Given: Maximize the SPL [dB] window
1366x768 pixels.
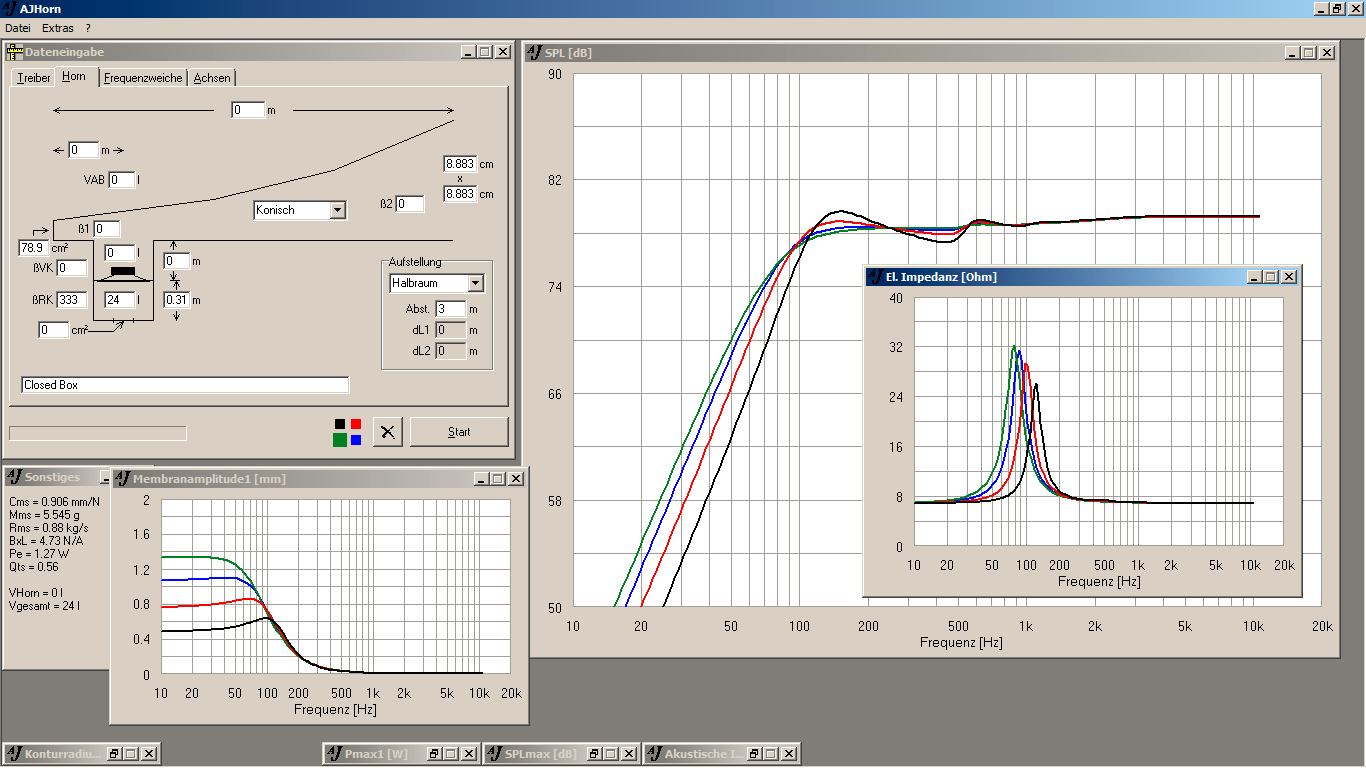Looking at the screenshot, I should click(x=1309, y=53).
